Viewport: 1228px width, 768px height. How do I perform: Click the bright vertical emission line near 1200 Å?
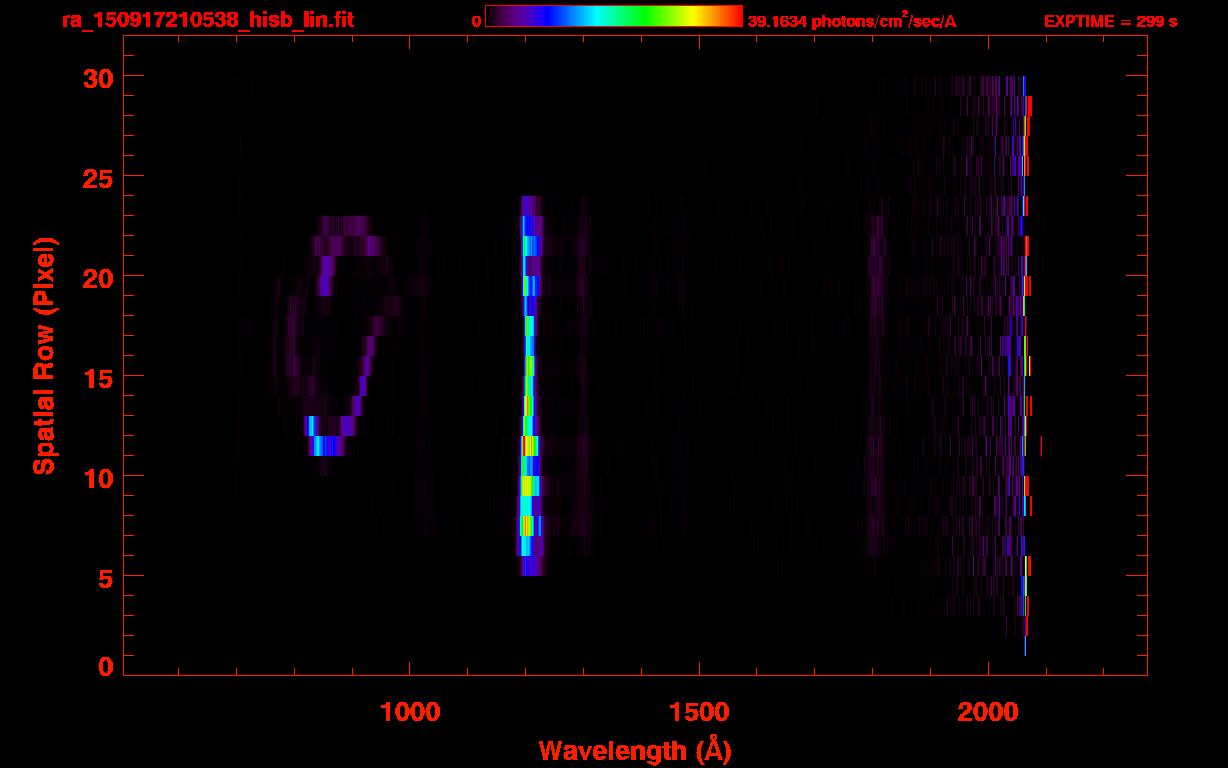click(530, 386)
